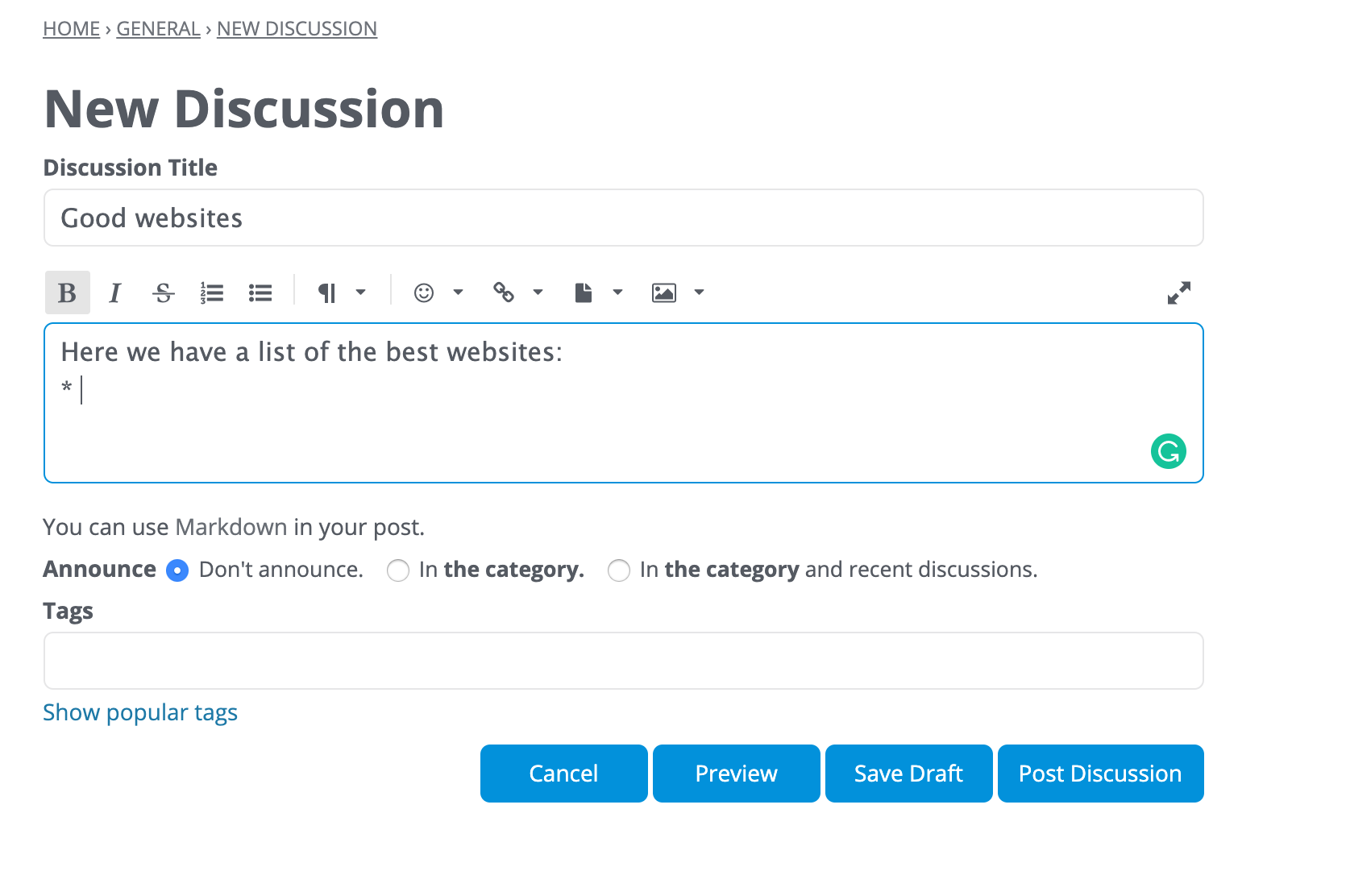Insert a link using the link icon
Screen dimensions: 1346x896
tap(505, 292)
